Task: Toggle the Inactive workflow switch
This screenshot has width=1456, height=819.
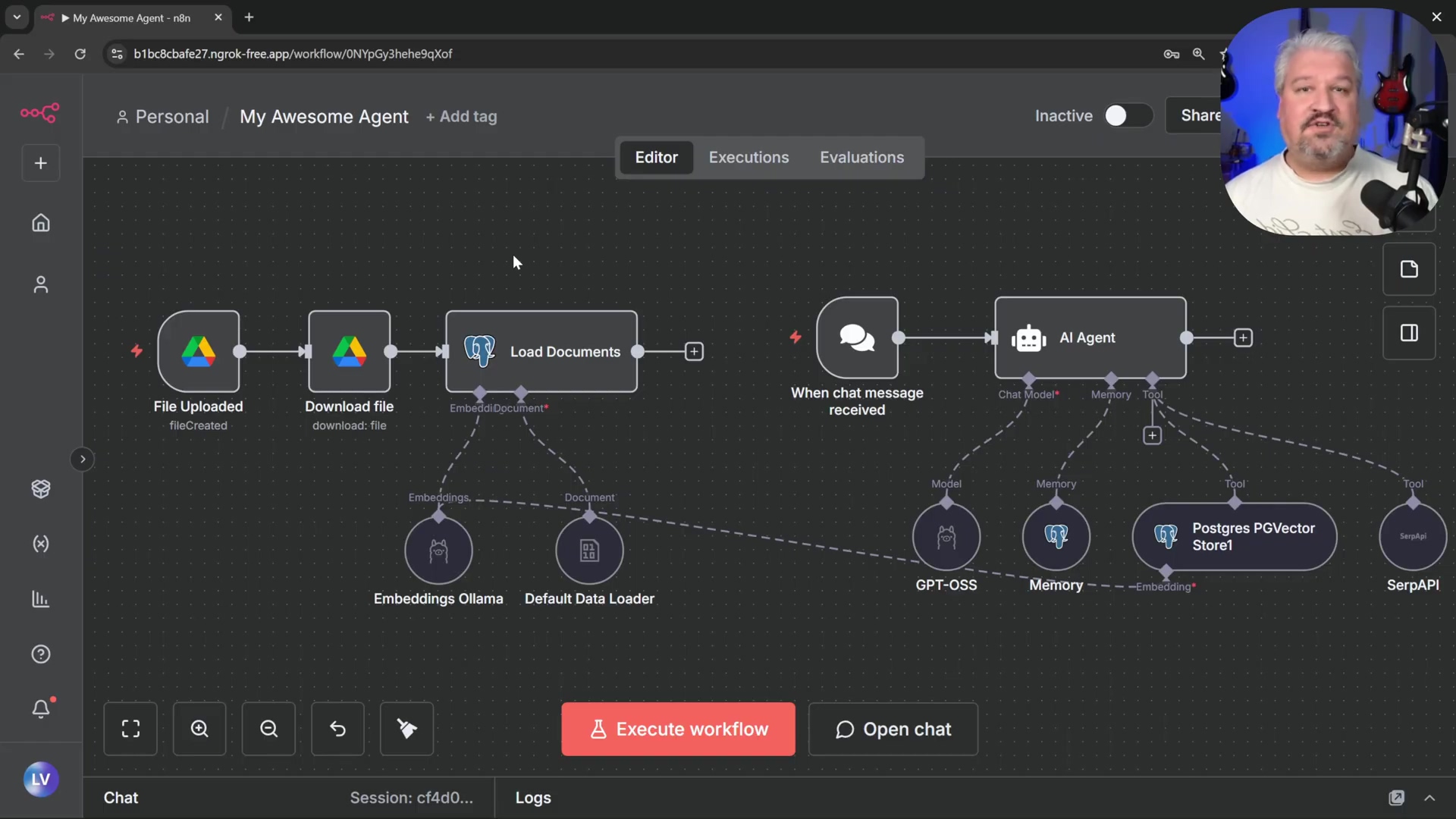Action: tap(1127, 116)
